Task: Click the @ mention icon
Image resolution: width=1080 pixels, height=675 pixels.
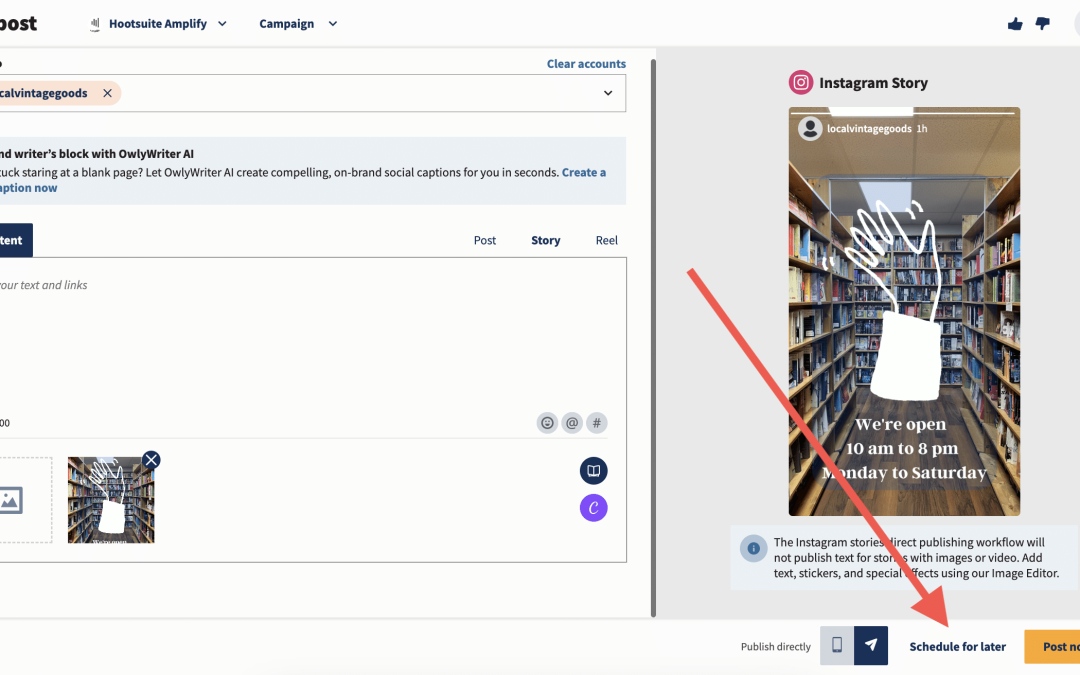Action: tap(572, 422)
